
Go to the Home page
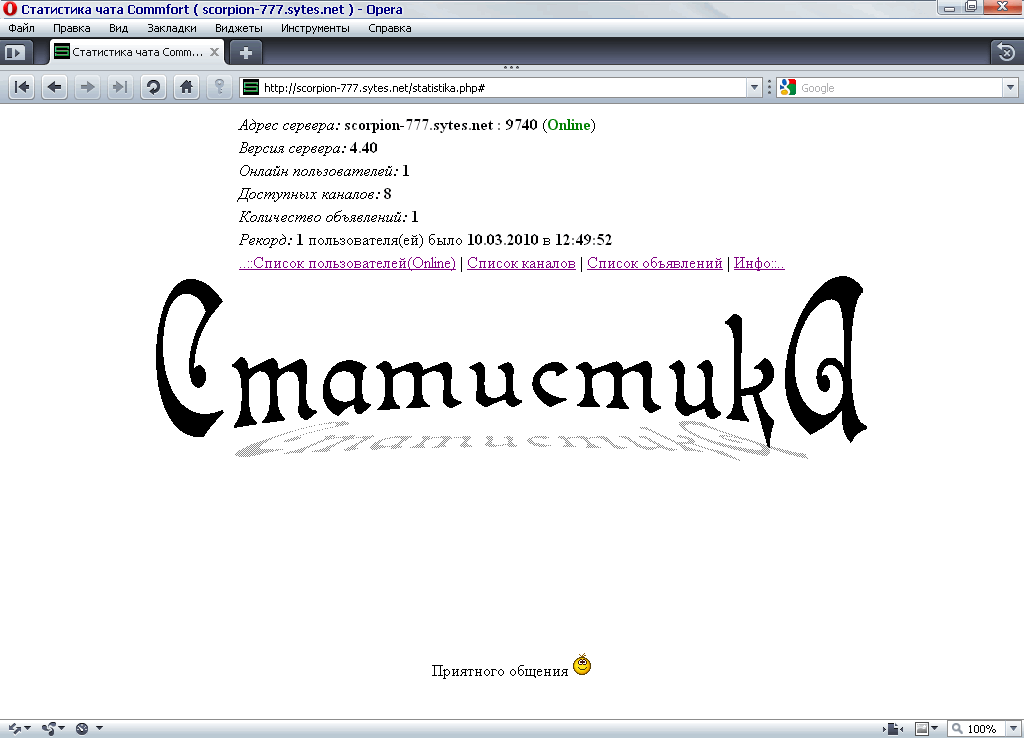click(185, 87)
